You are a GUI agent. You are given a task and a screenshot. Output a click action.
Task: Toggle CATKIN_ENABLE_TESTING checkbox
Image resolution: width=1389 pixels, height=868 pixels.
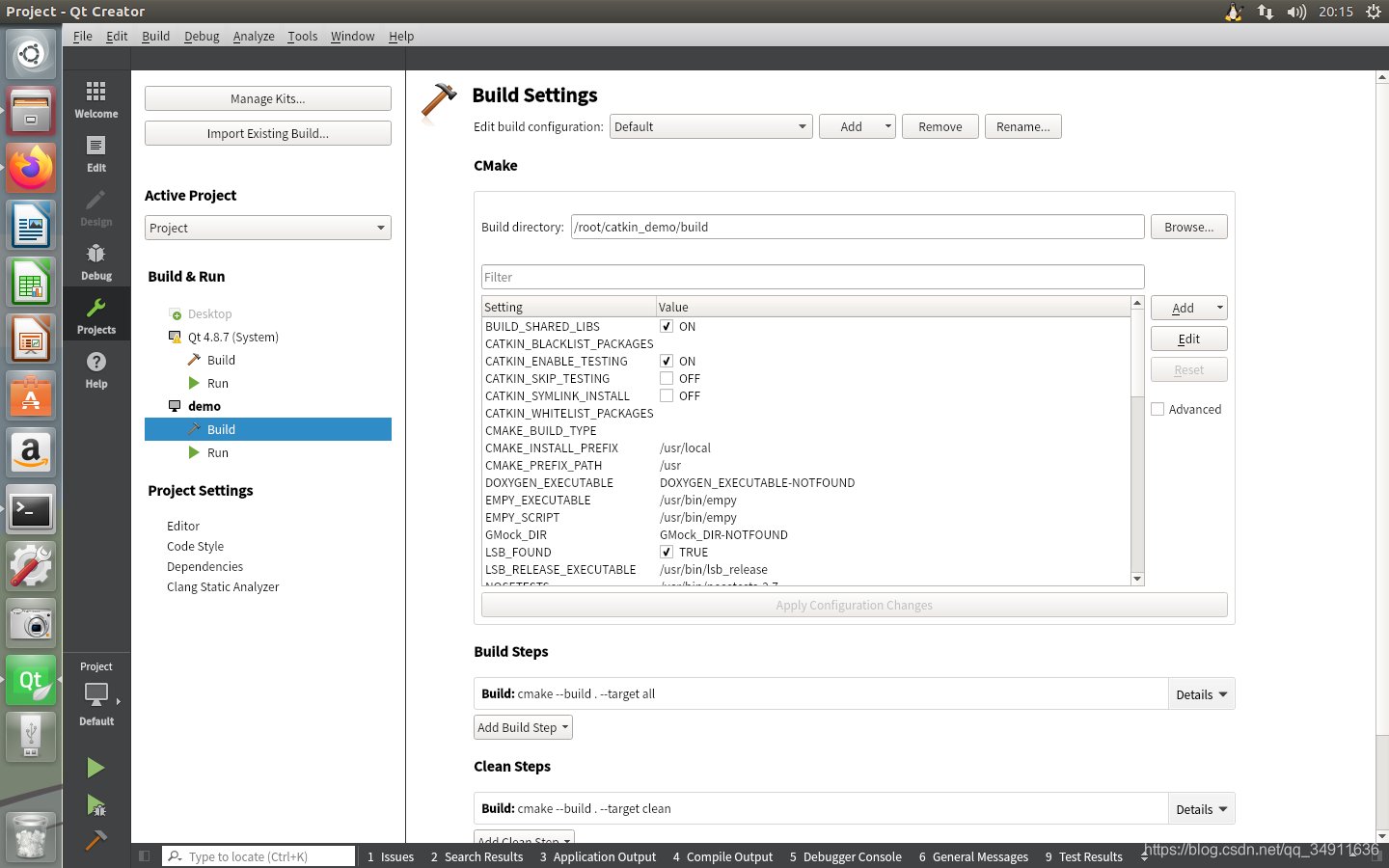667,361
